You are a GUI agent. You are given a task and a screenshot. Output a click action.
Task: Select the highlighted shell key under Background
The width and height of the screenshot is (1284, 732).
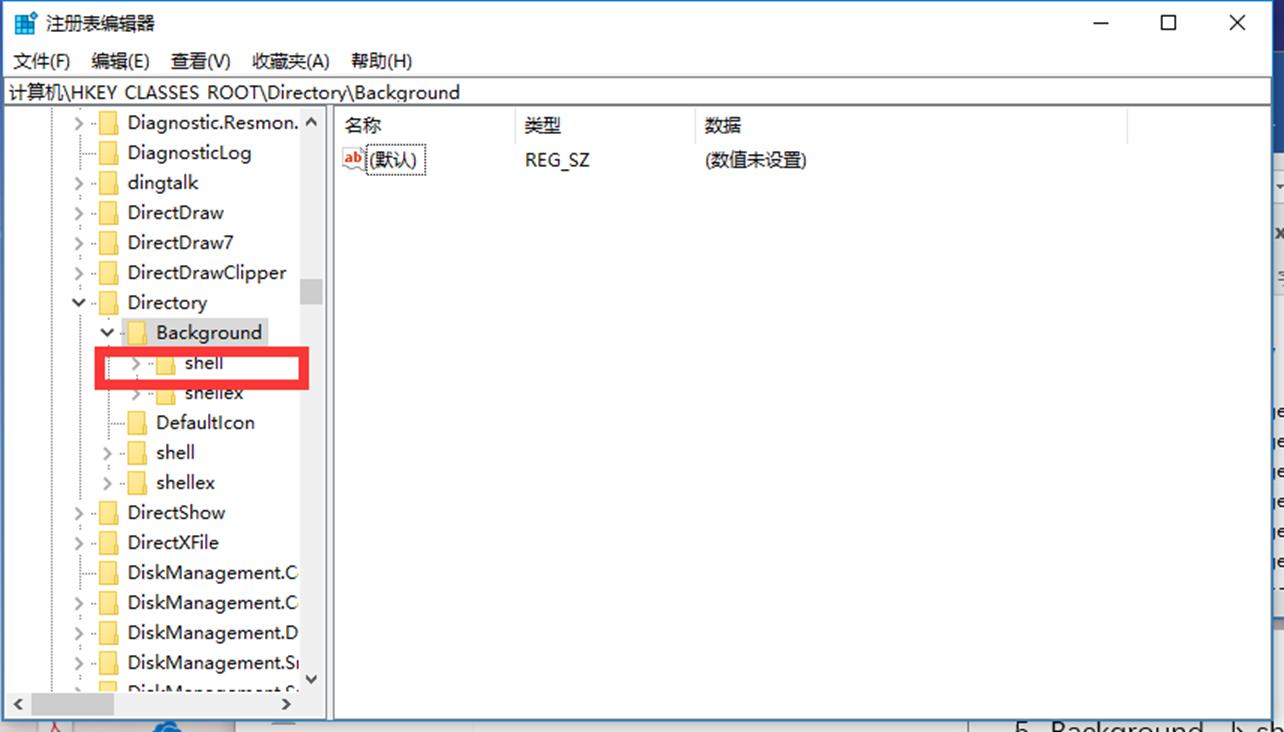[x=203, y=363]
